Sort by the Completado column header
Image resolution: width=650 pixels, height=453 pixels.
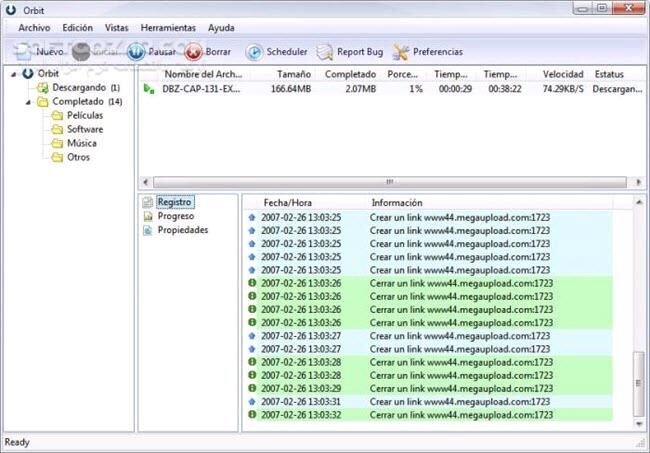(x=350, y=74)
